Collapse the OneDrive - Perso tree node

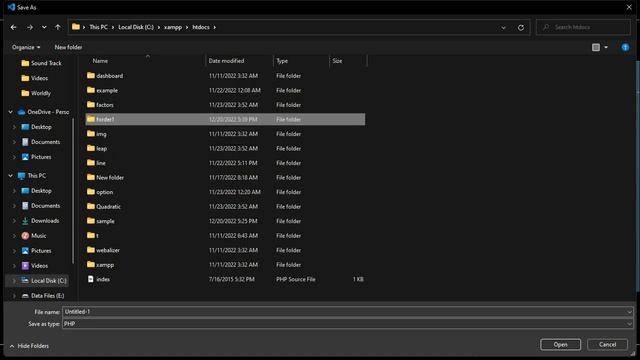pyautogui.click(x=11, y=112)
